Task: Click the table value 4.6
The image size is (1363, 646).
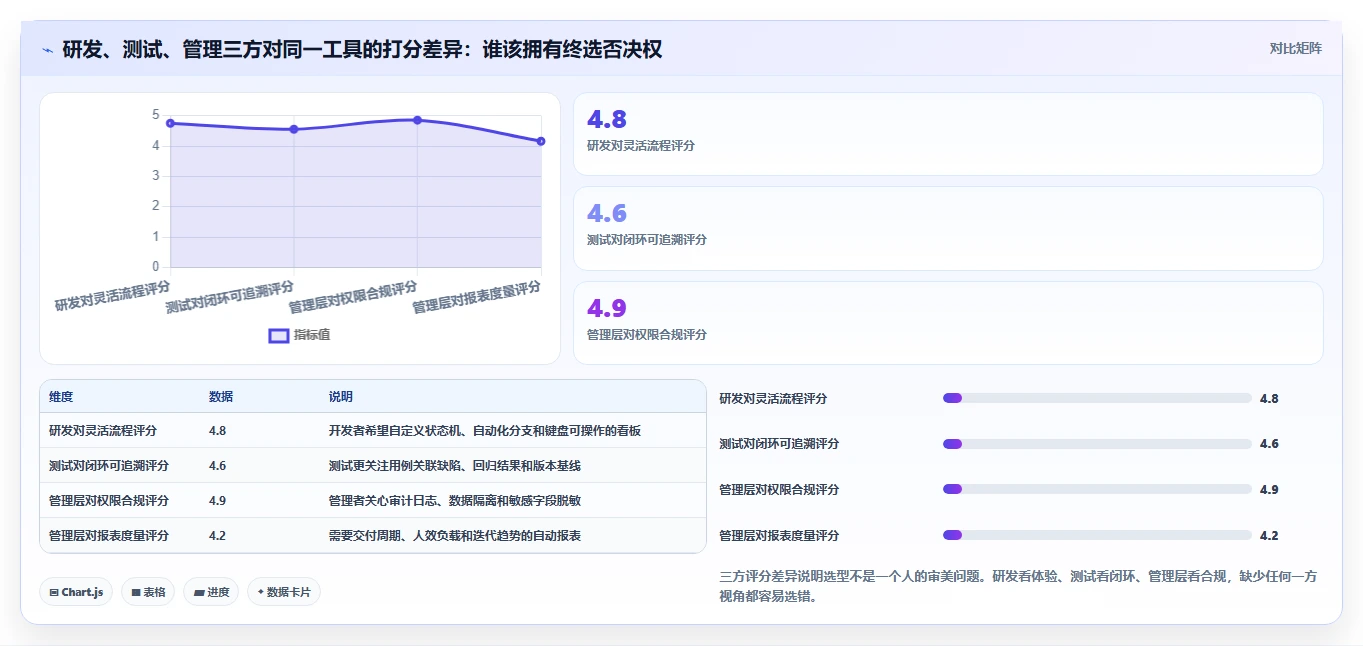Action: click(217, 466)
